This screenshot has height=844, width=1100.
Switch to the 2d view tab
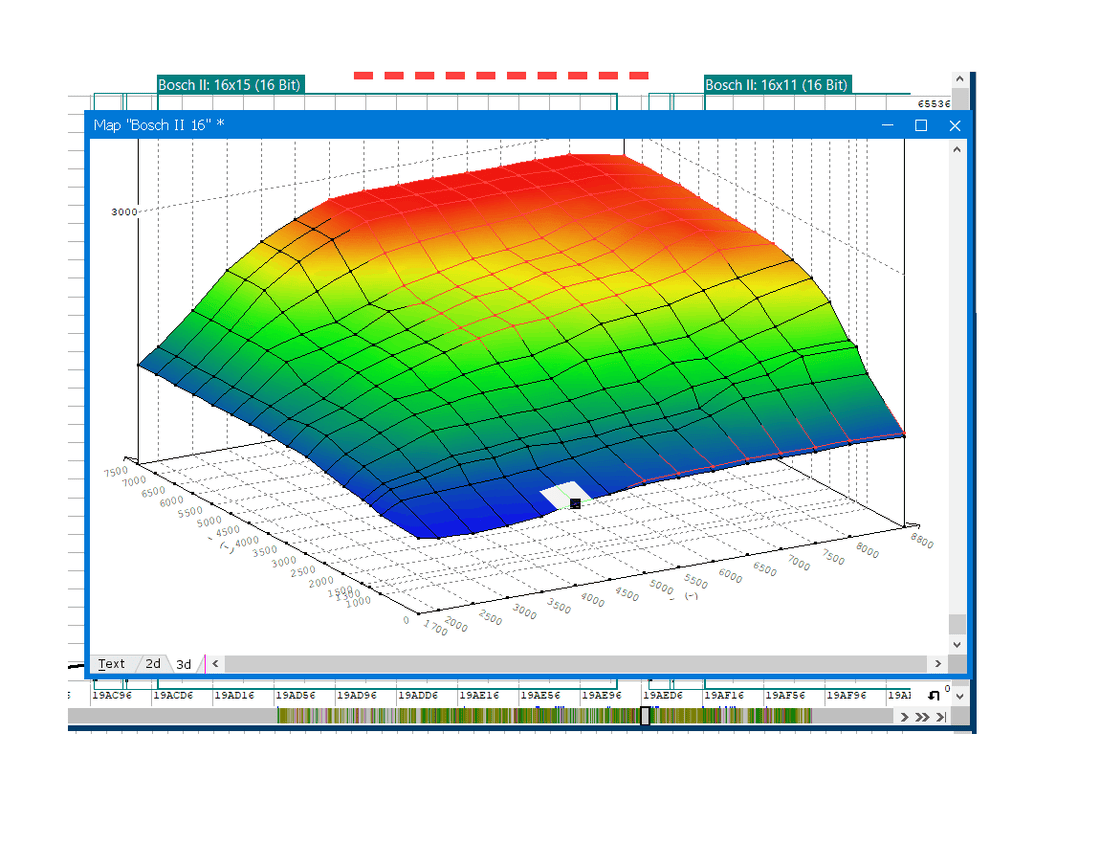pyautogui.click(x=153, y=664)
